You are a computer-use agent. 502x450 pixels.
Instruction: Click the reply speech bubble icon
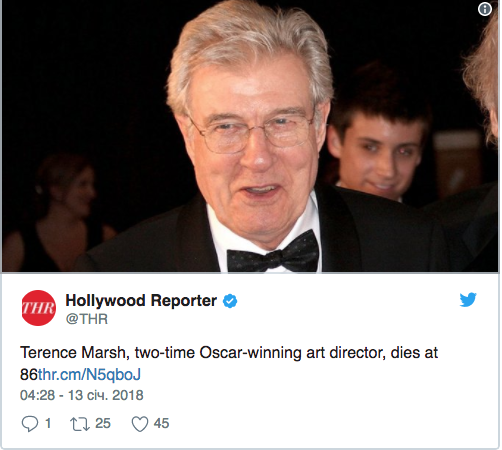[x=30, y=424]
